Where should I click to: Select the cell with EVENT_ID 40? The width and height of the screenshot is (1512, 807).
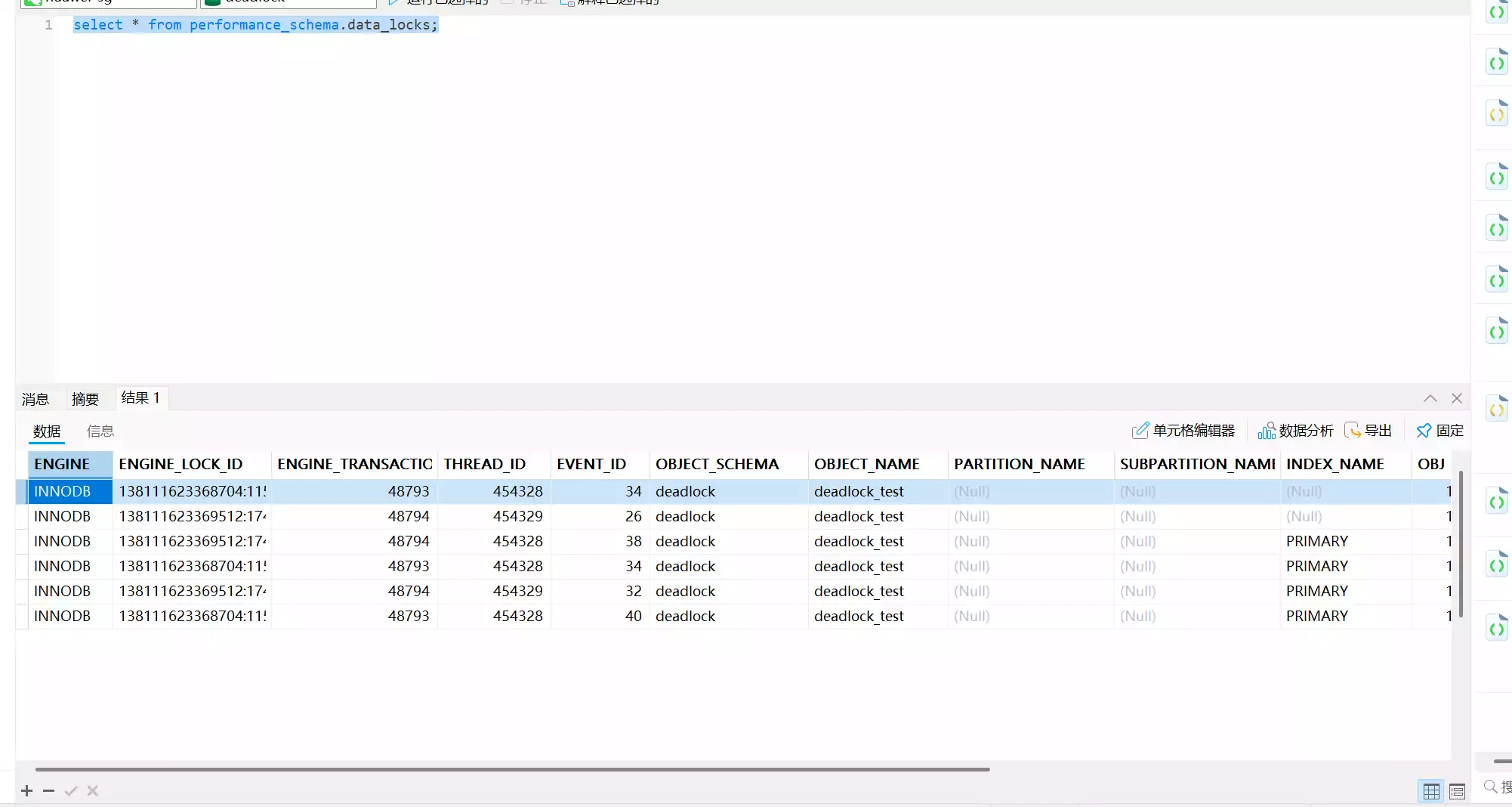click(x=600, y=616)
